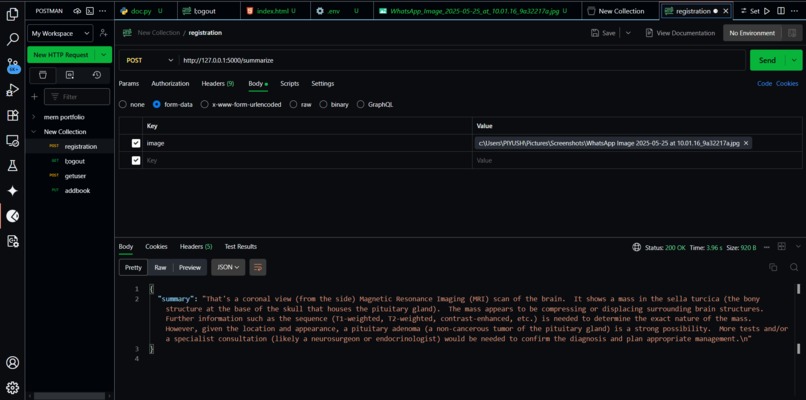806x400 pixels.
Task: Click View Documentation
Action: pos(680,33)
